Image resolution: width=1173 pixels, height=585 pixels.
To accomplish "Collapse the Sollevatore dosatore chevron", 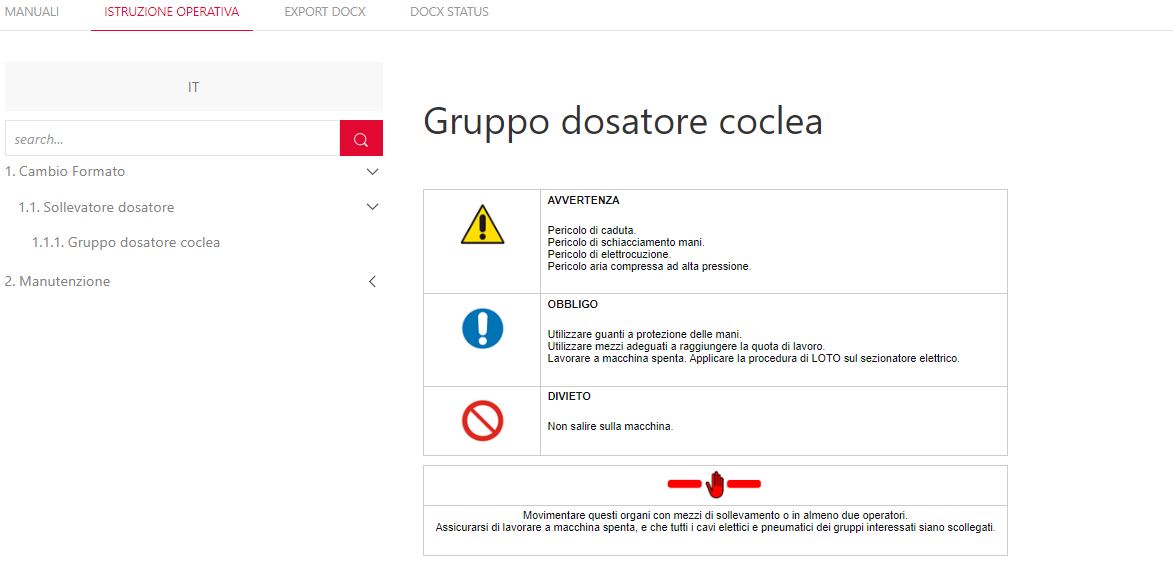I will [x=372, y=207].
